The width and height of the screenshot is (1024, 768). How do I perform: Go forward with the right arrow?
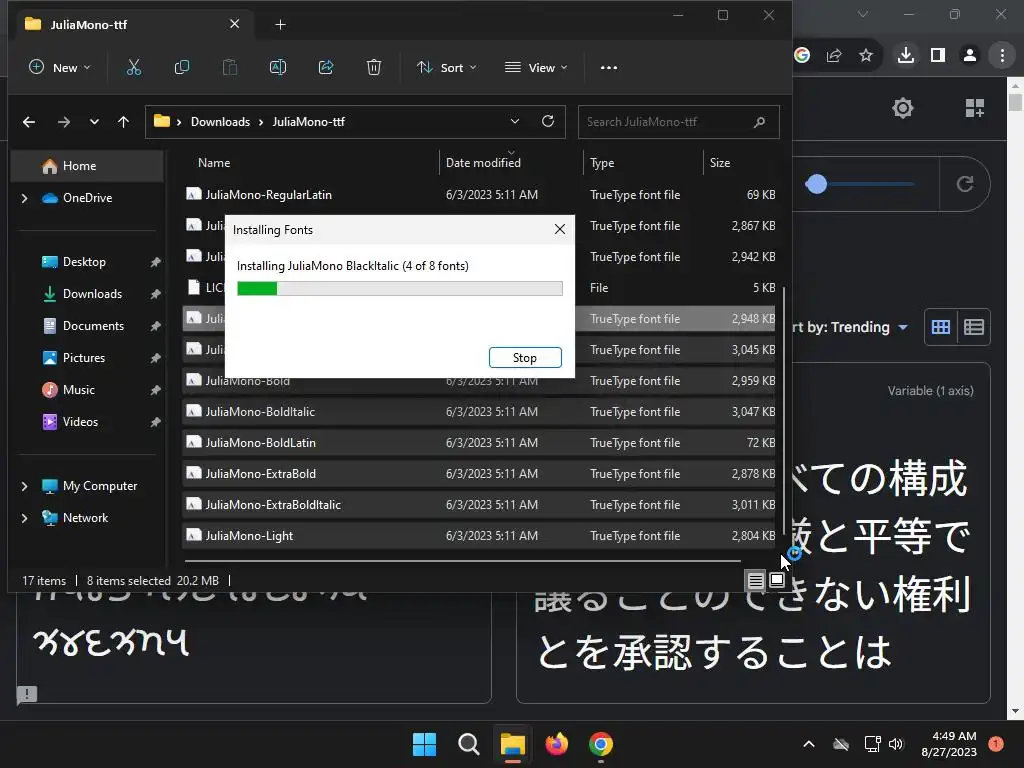point(63,122)
